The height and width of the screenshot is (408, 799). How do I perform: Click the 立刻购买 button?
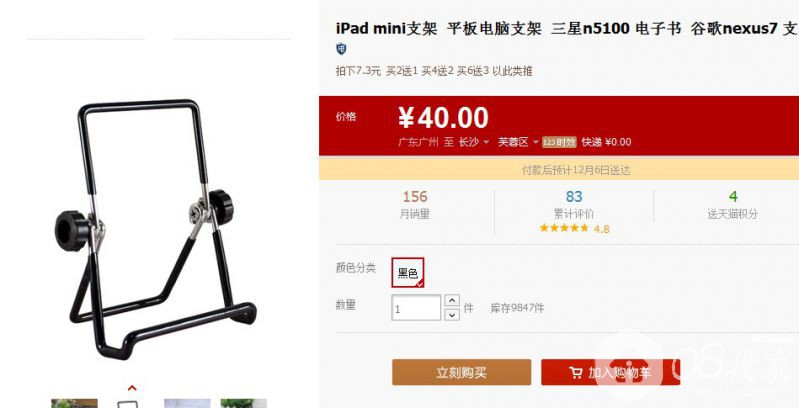tap(462, 372)
